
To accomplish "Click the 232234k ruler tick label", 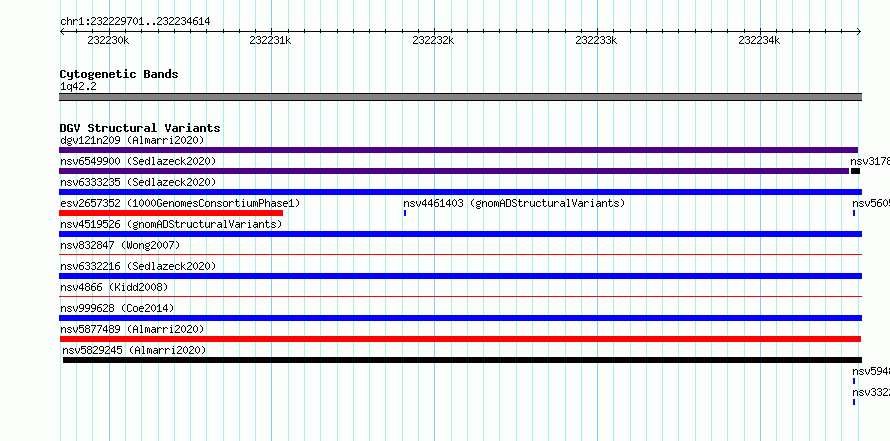I will tap(759, 40).
